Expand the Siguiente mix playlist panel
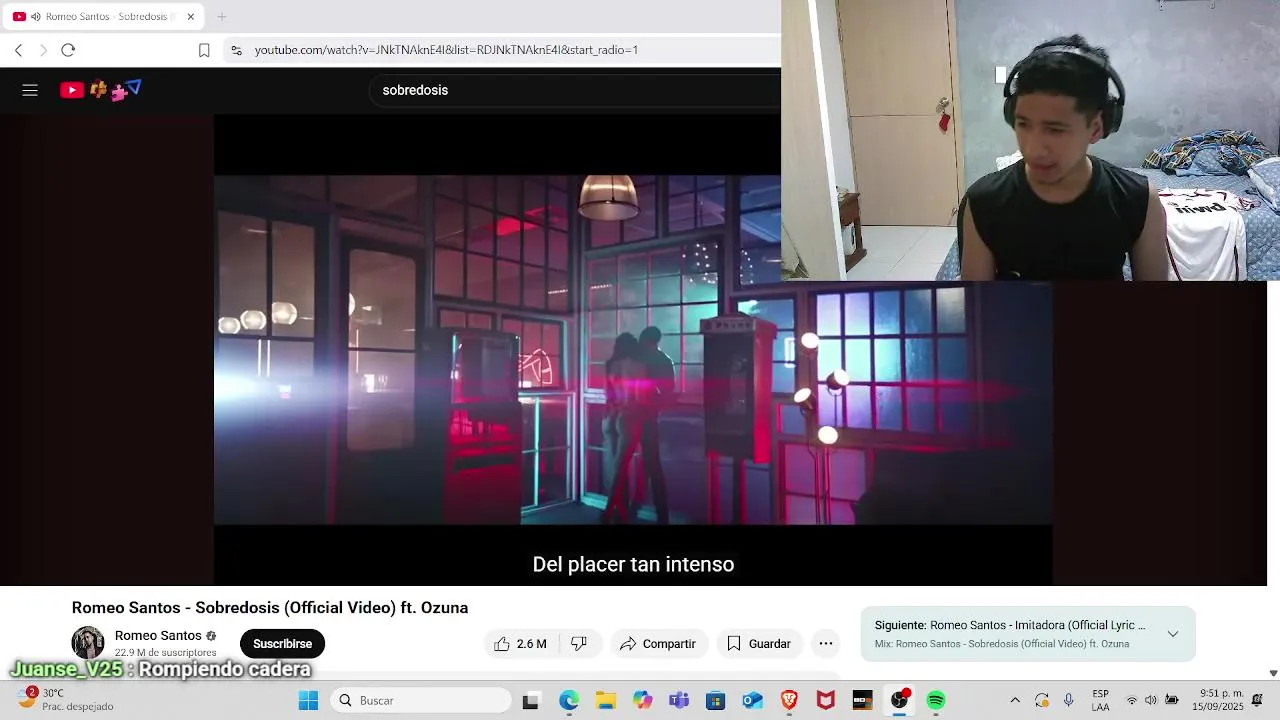 (1173, 634)
